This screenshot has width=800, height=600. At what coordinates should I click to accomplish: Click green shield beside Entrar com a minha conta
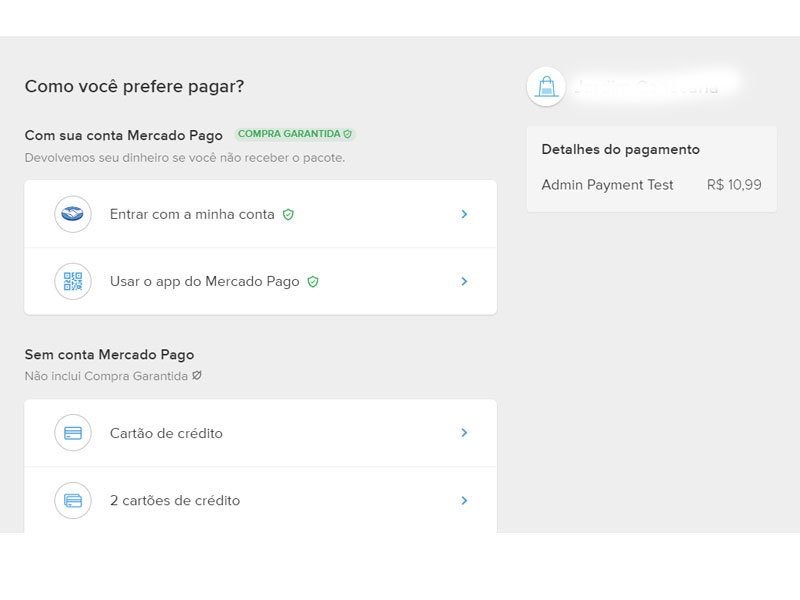click(x=288, y=214)
